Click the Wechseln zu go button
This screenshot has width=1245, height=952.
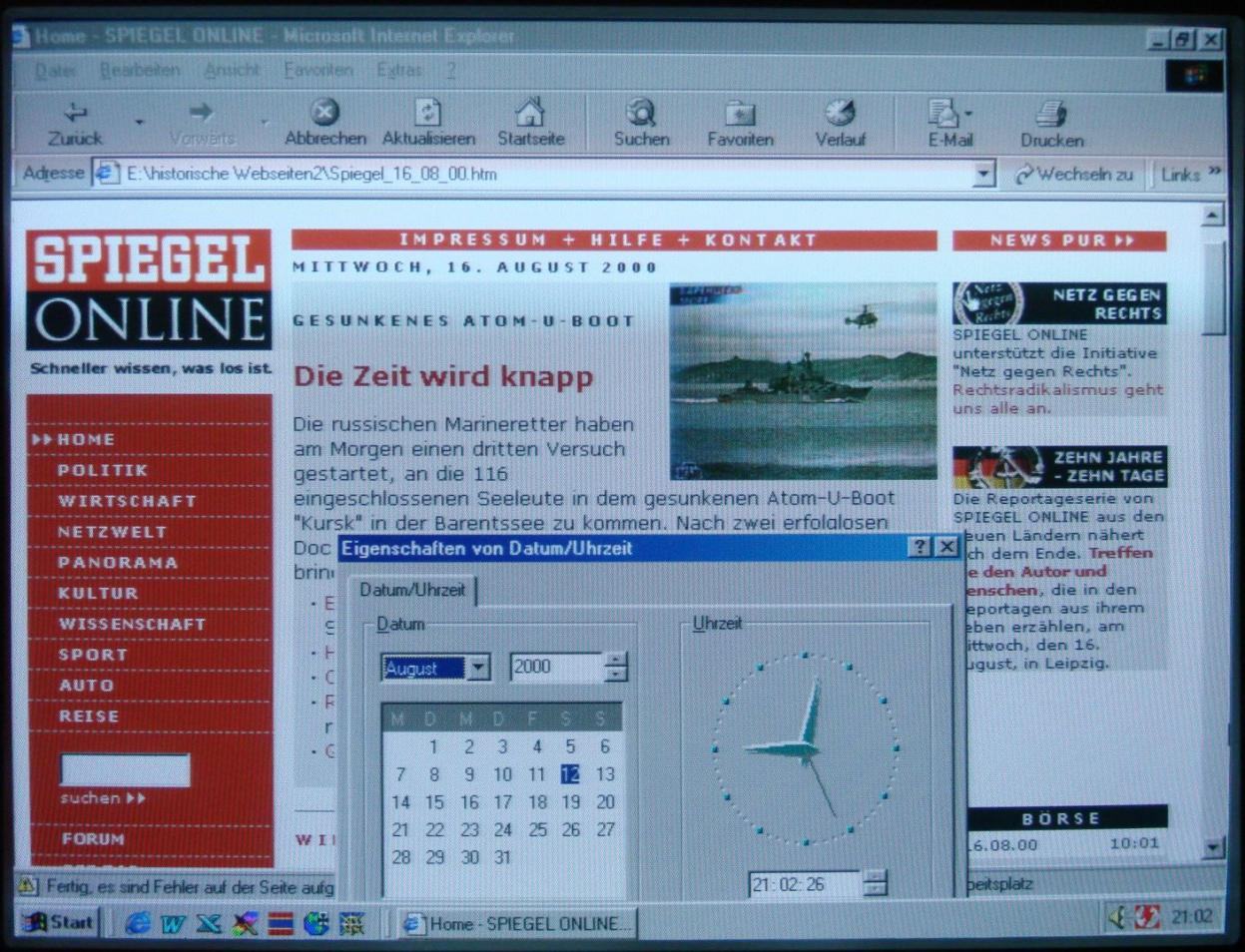1074,175
